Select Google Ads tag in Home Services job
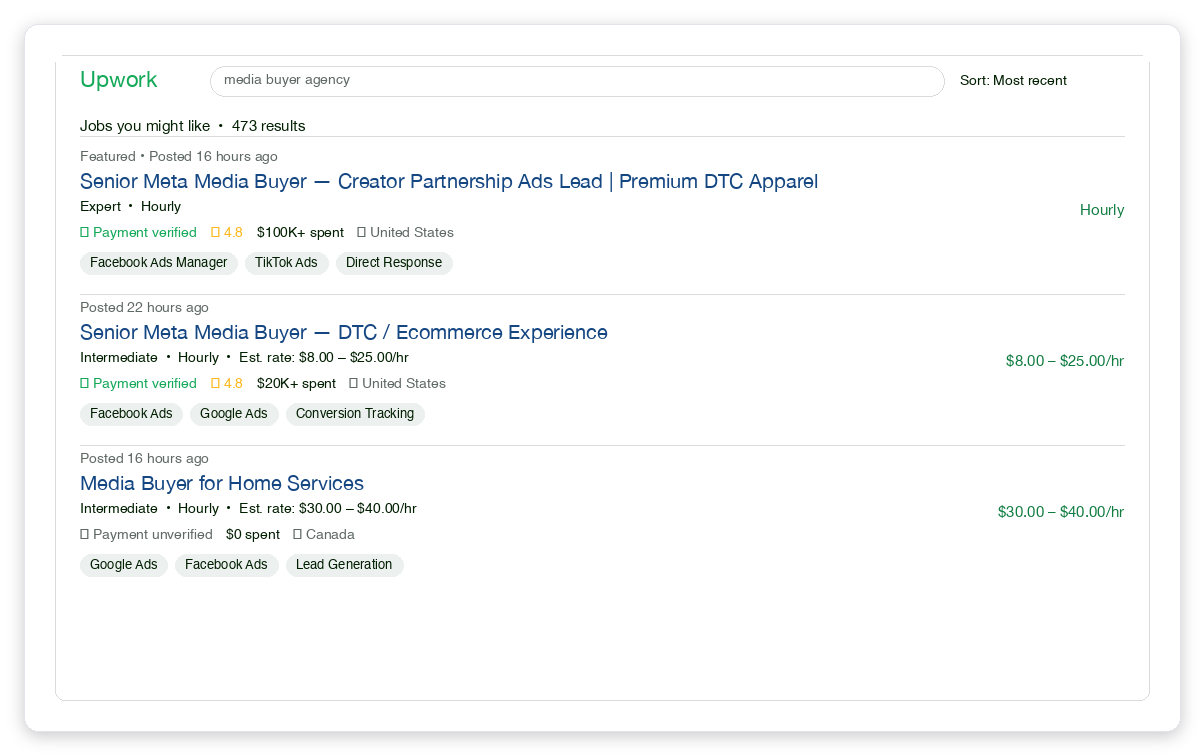1204x755 pixels. pyautogui.click(x=124, y=565)
